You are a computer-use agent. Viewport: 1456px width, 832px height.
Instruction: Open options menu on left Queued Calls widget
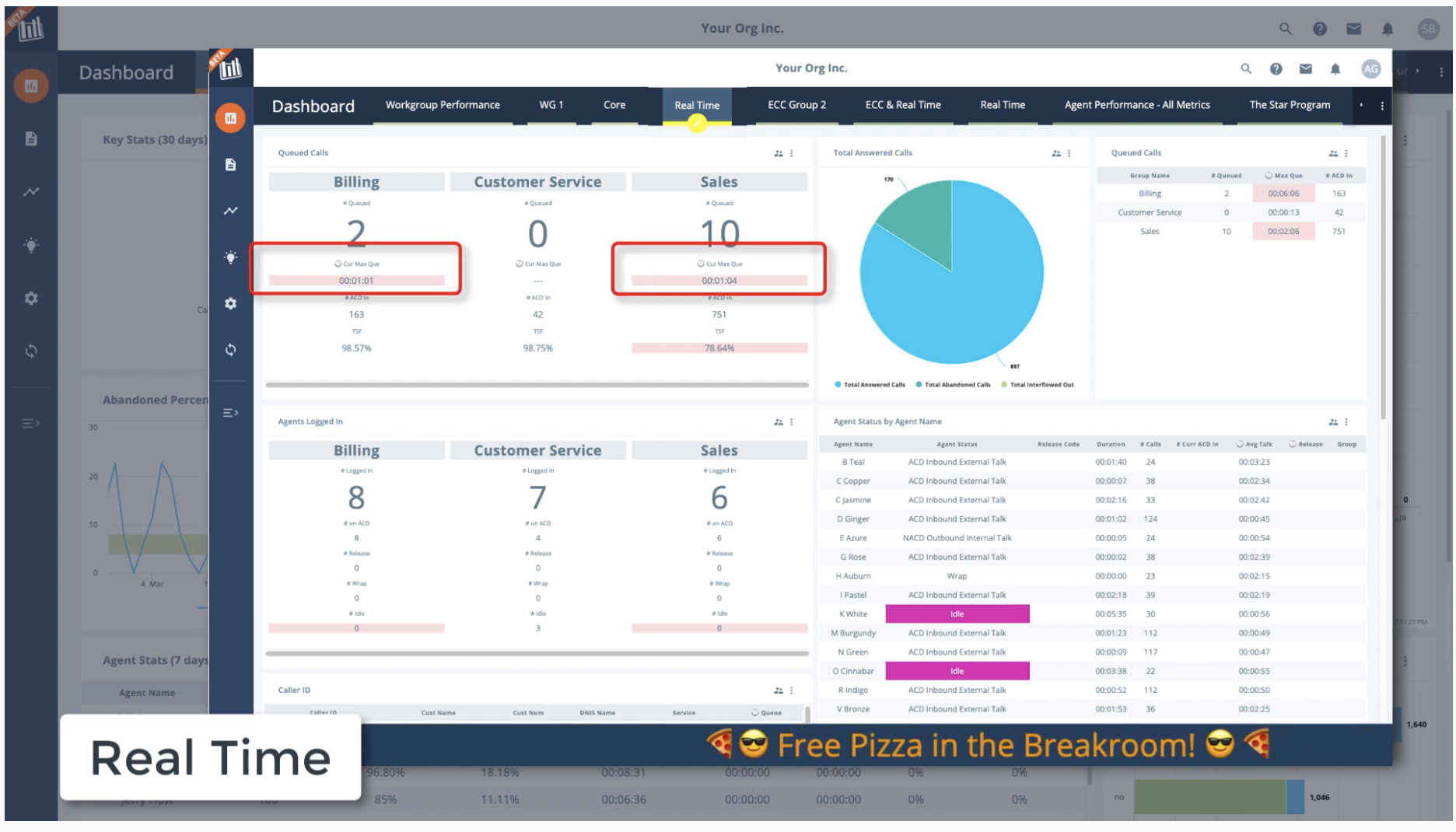792,153
